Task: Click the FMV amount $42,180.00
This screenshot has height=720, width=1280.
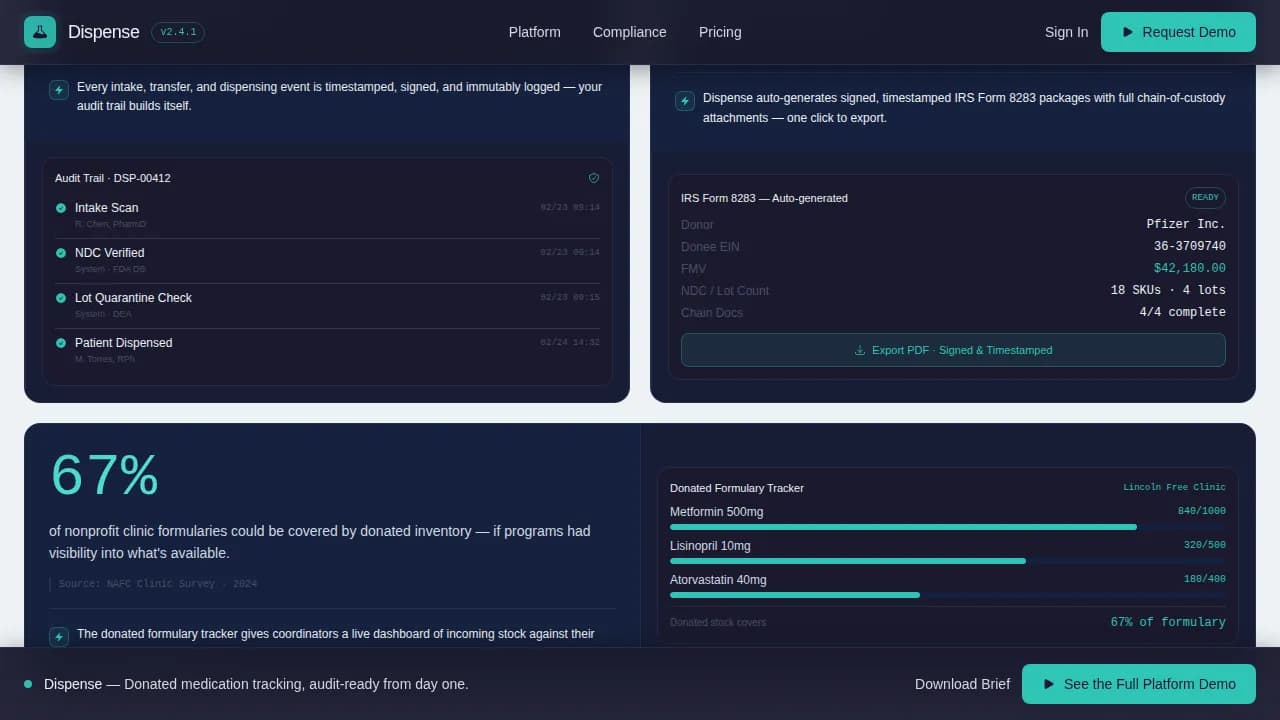Action: [x=1190, y=268]
